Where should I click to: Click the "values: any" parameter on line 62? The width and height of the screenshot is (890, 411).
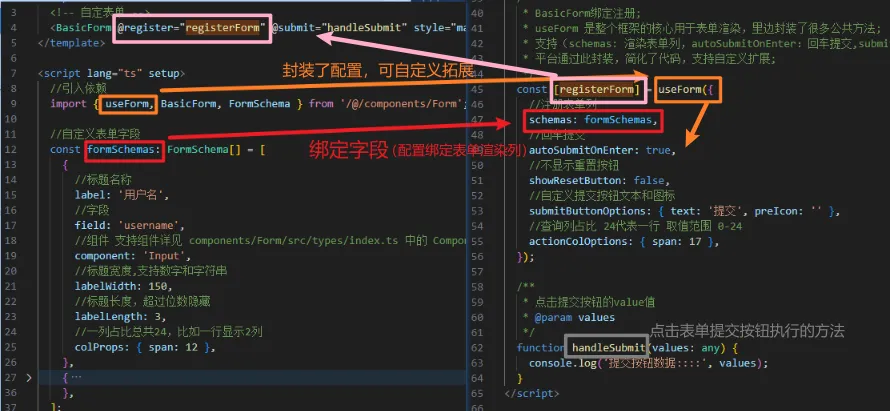[685, 348]
